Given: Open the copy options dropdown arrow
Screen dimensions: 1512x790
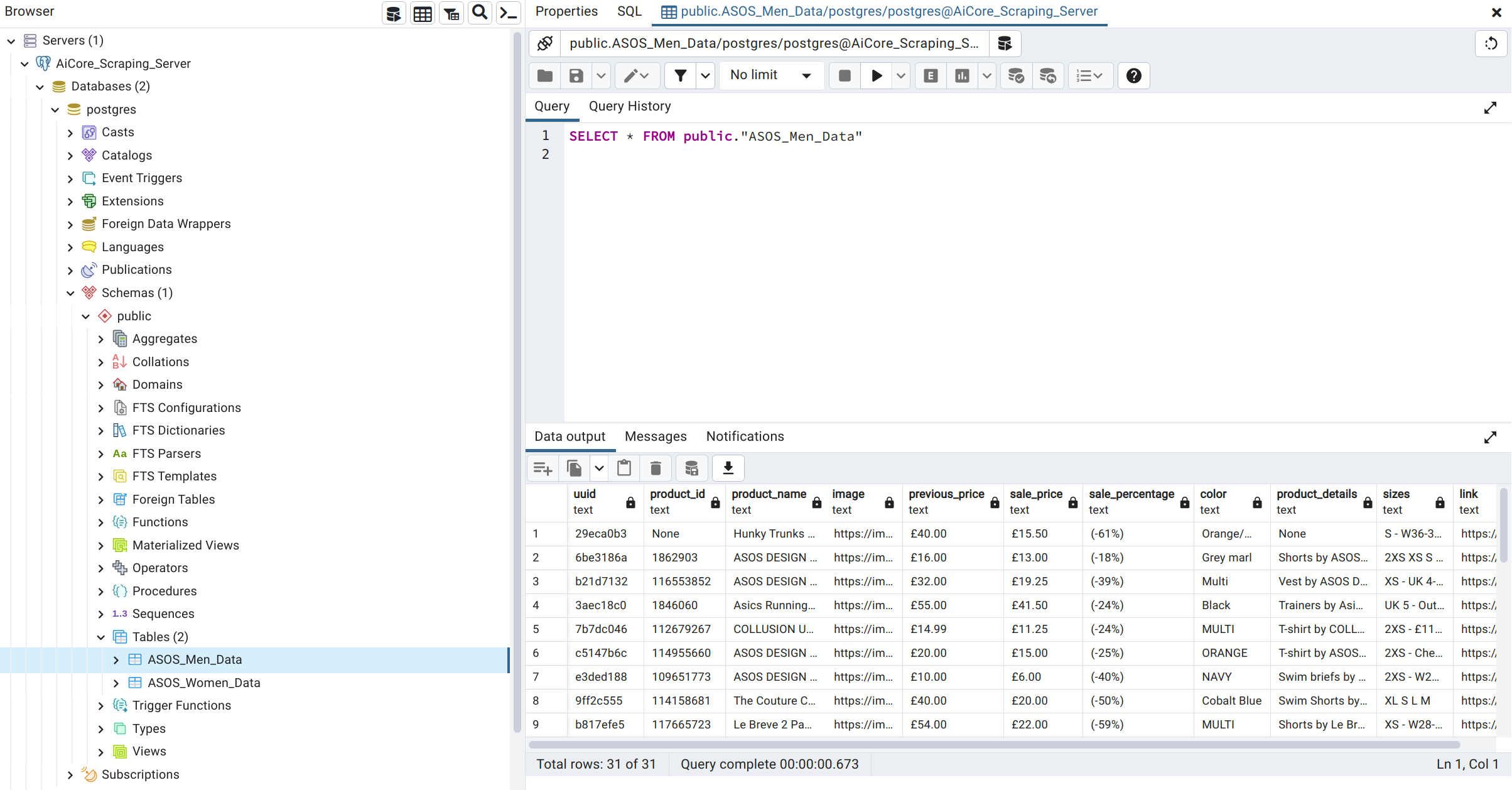Looking at the screenshot, I should pos(599,468).
